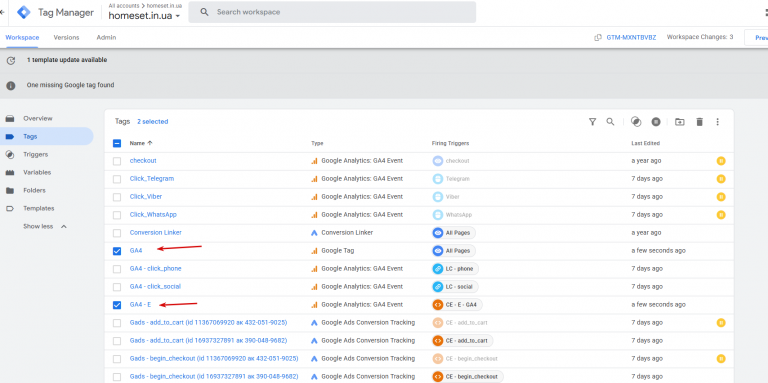Click the template update refresh icon
This screenshot has width=768, height=383.
click(11, 61)
